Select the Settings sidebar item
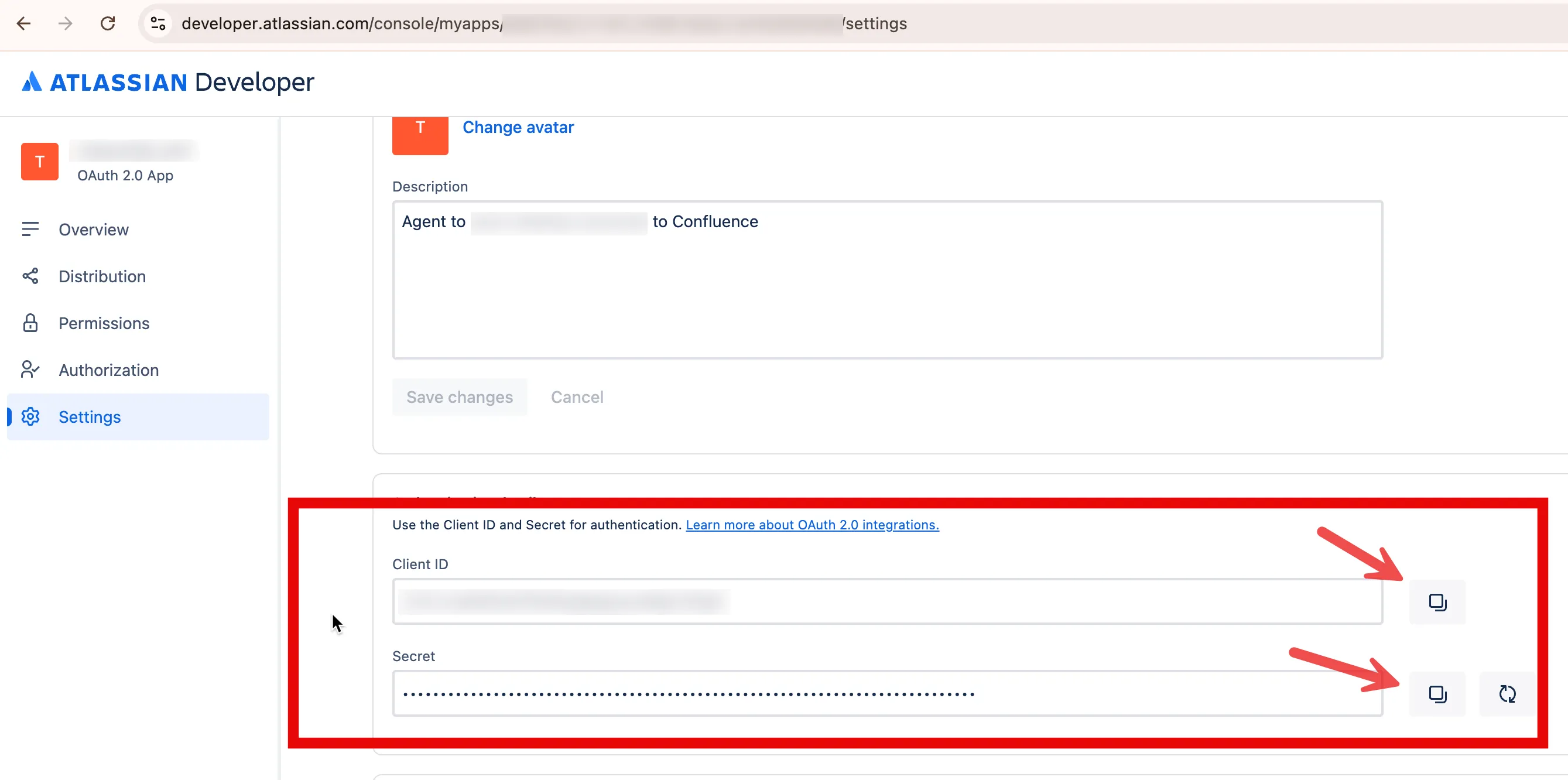1568x780 pixels. click(x=138, y=417)
